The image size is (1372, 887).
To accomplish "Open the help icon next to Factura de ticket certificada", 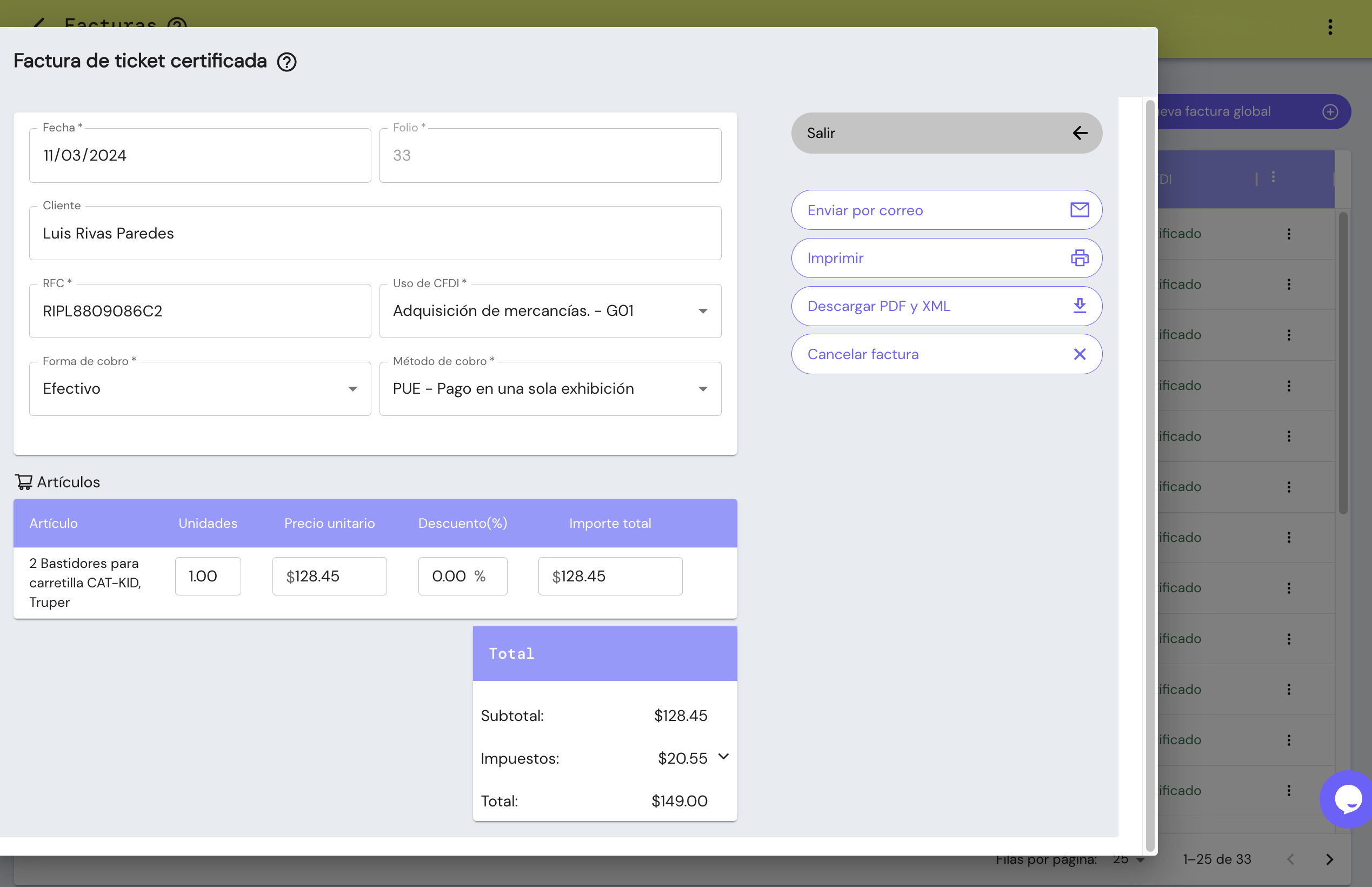I will [287, 62].
